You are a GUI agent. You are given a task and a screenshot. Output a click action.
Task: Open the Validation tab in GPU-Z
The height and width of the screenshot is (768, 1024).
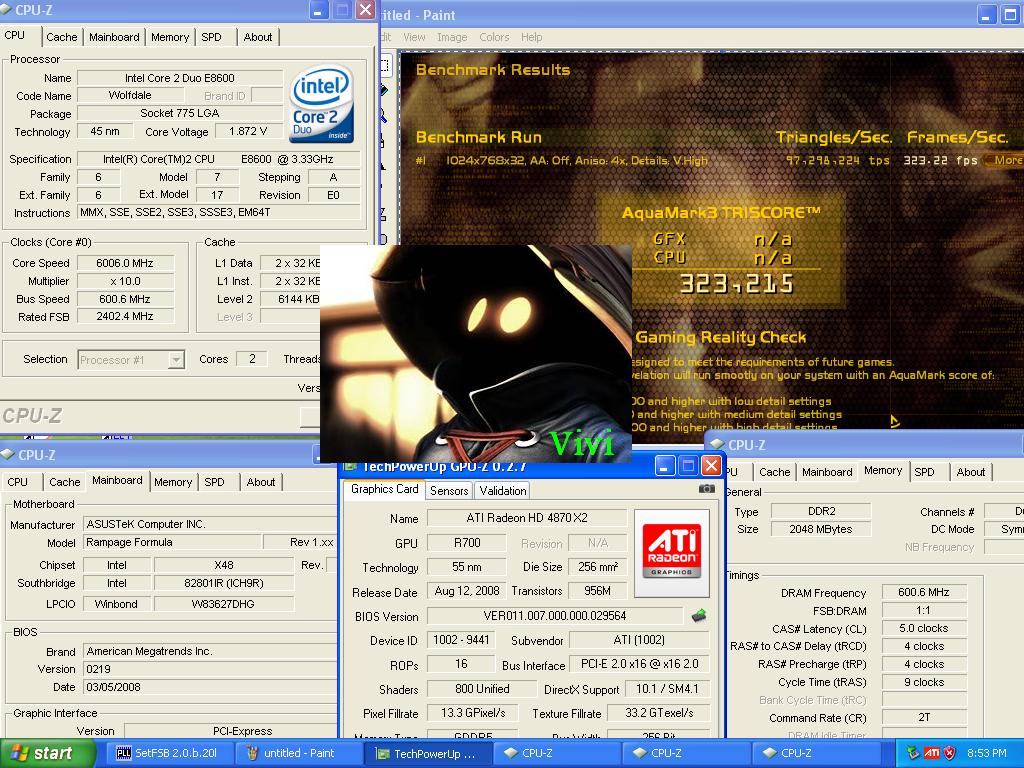tap(502, 490)
